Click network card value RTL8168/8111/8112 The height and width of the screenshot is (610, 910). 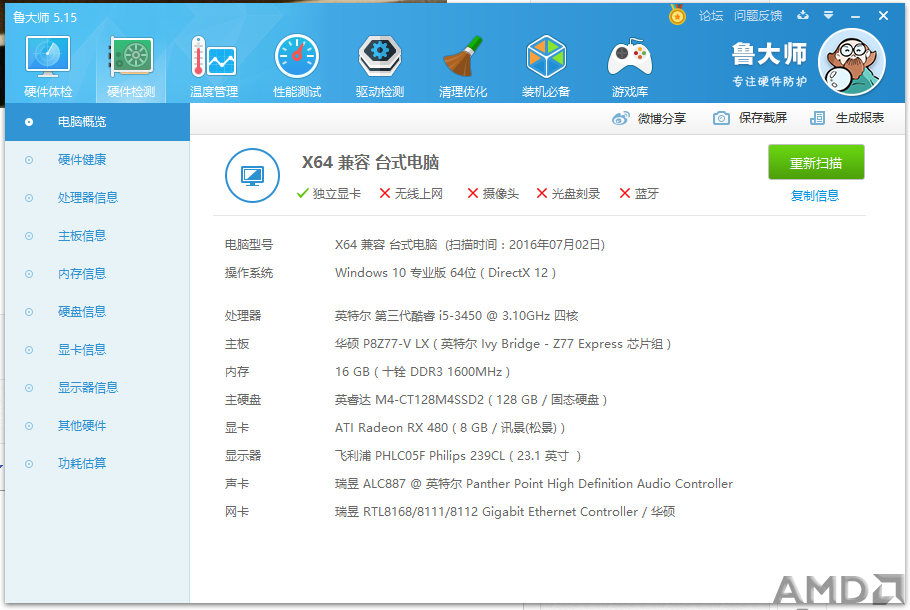[504, 512]
